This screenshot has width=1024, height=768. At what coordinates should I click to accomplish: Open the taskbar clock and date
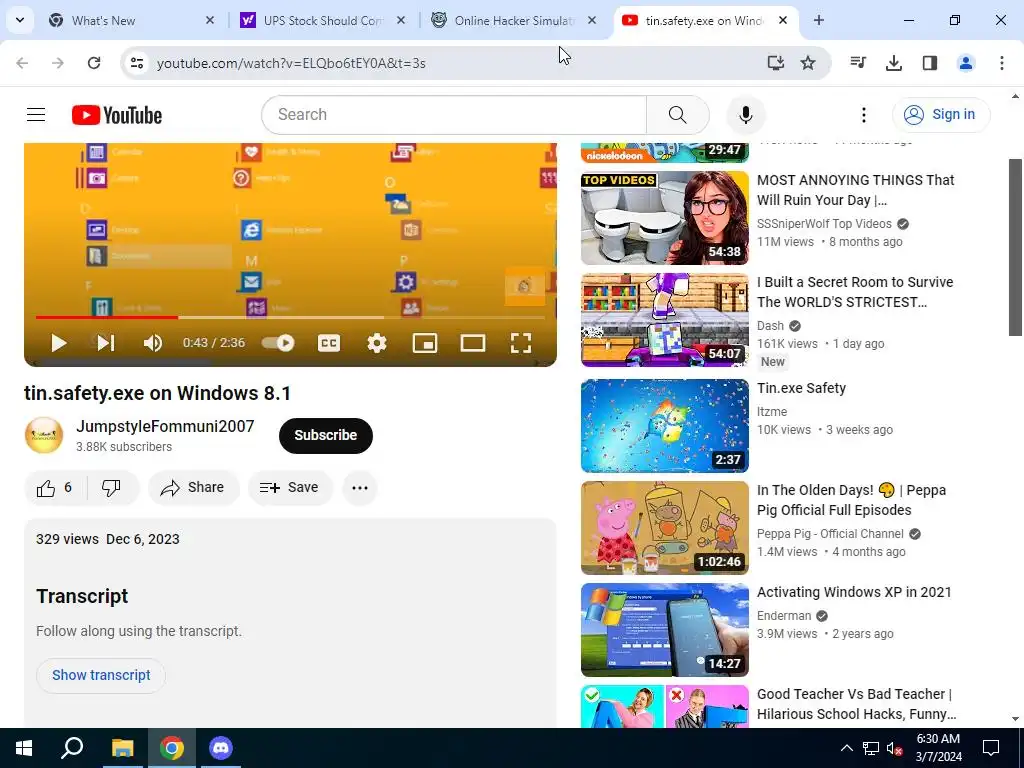point(938,748)
